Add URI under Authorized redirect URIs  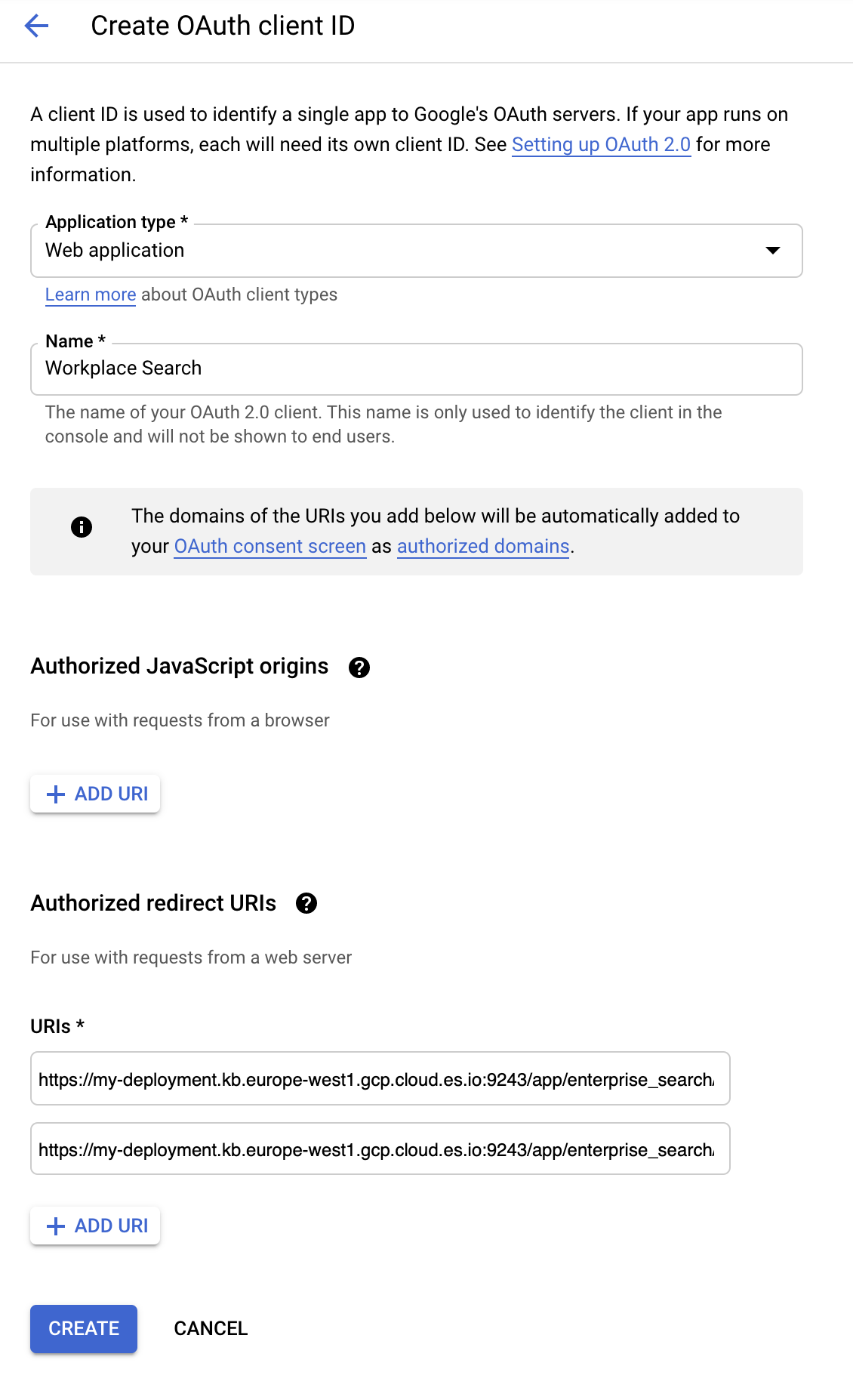coord(96,1226)
